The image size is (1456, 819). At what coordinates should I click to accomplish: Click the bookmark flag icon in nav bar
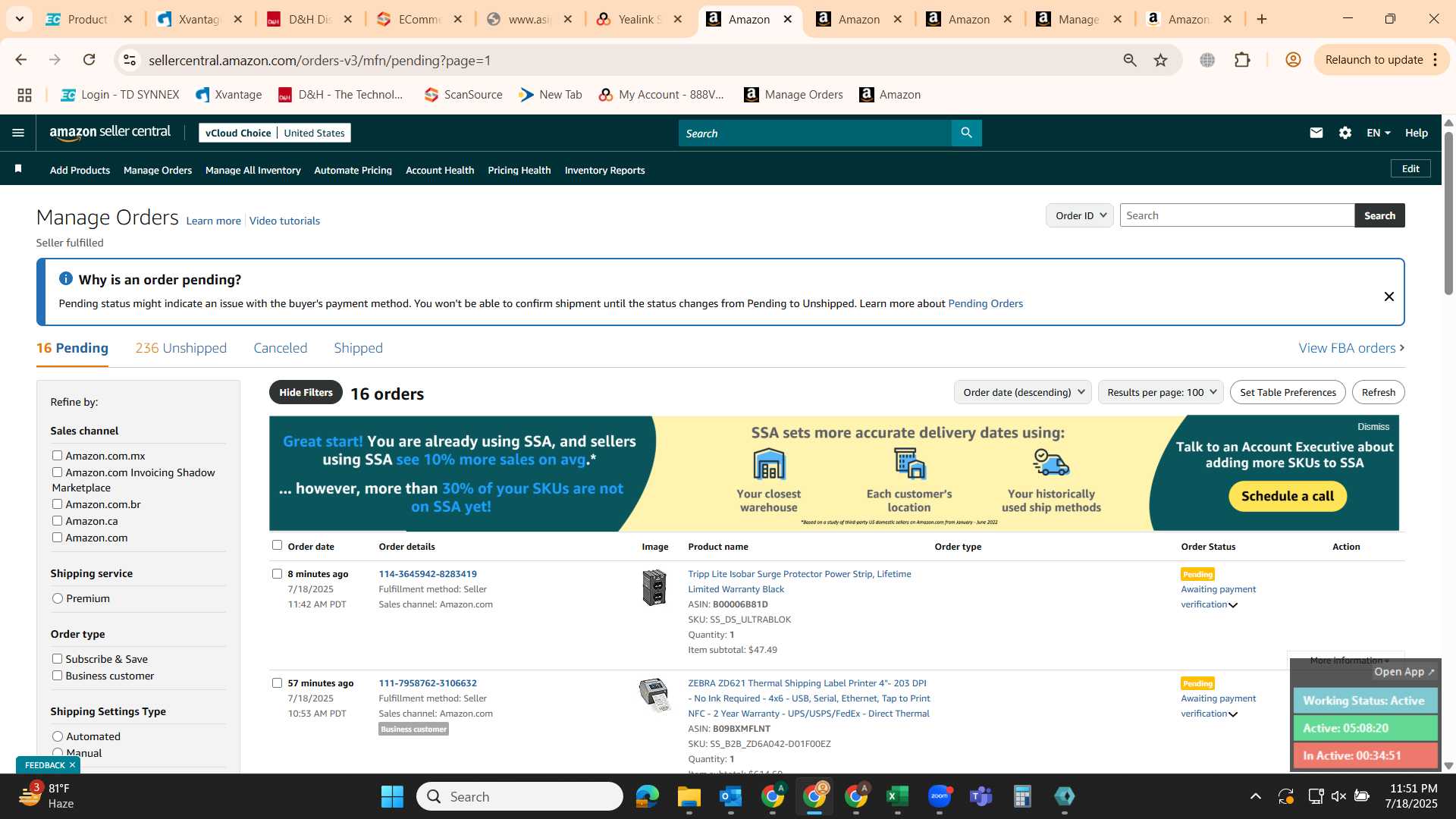[x=18, y=169]
